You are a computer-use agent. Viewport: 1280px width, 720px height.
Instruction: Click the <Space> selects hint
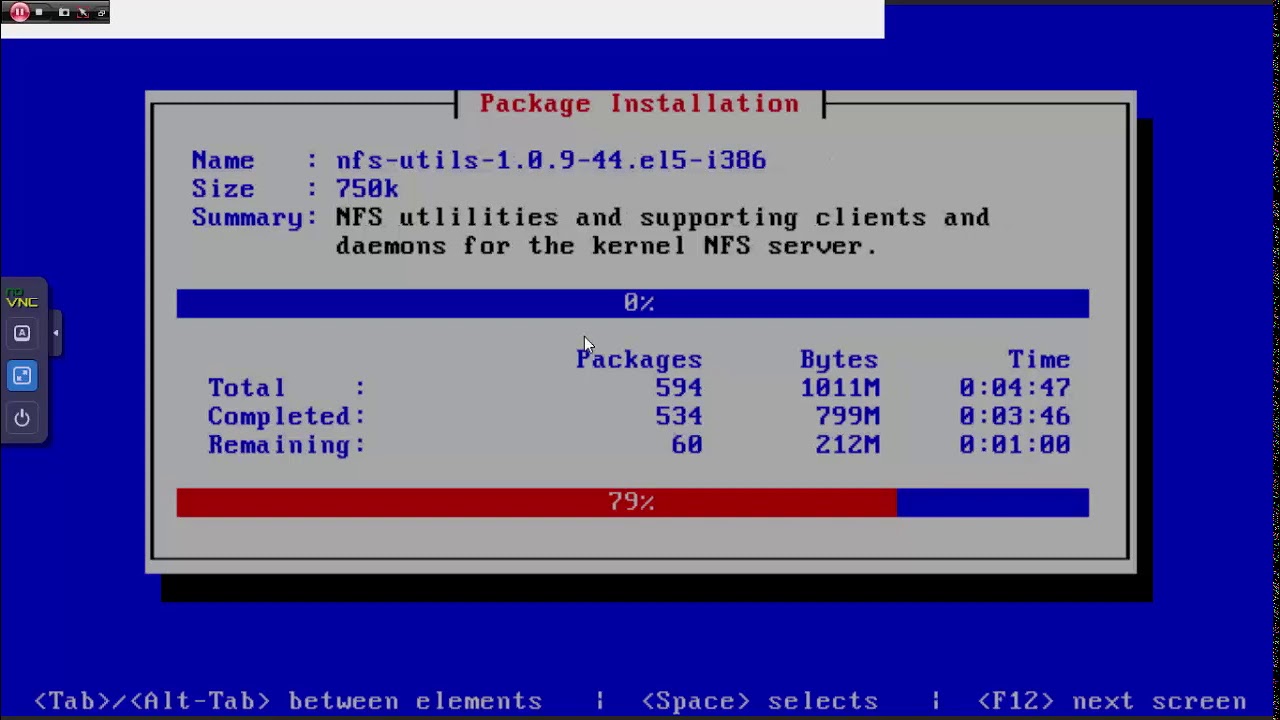[x=760, y=702]
